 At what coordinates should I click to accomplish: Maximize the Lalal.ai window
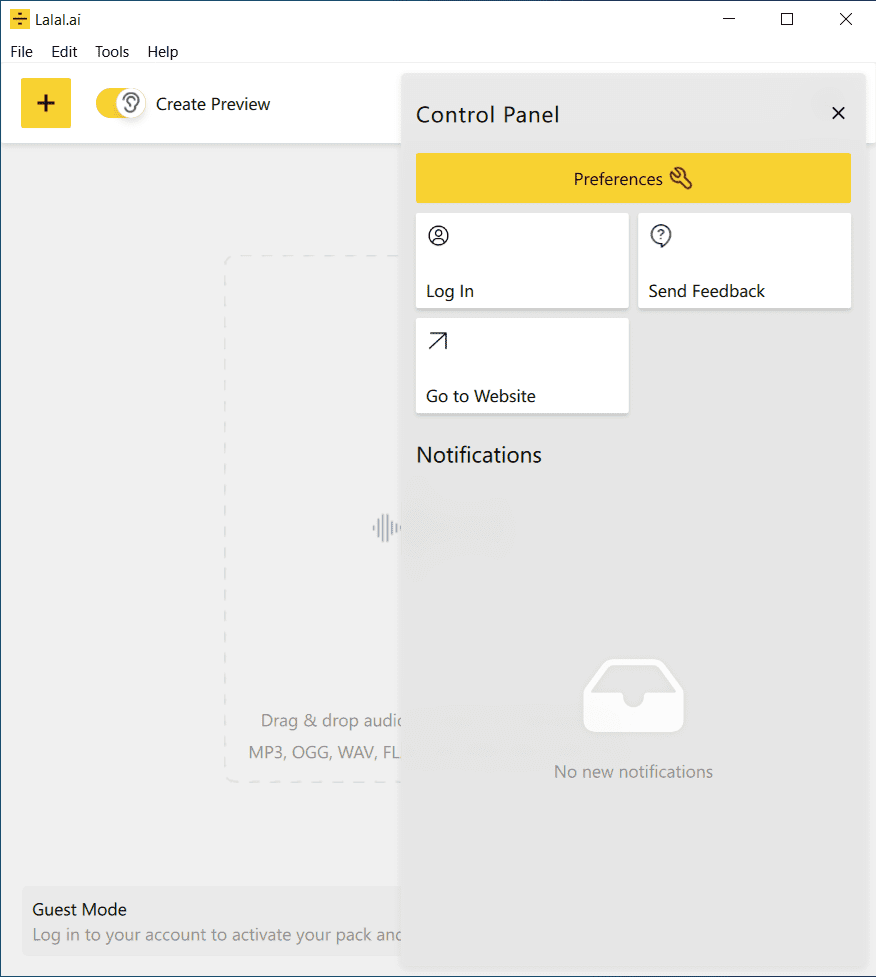point(787,19)
